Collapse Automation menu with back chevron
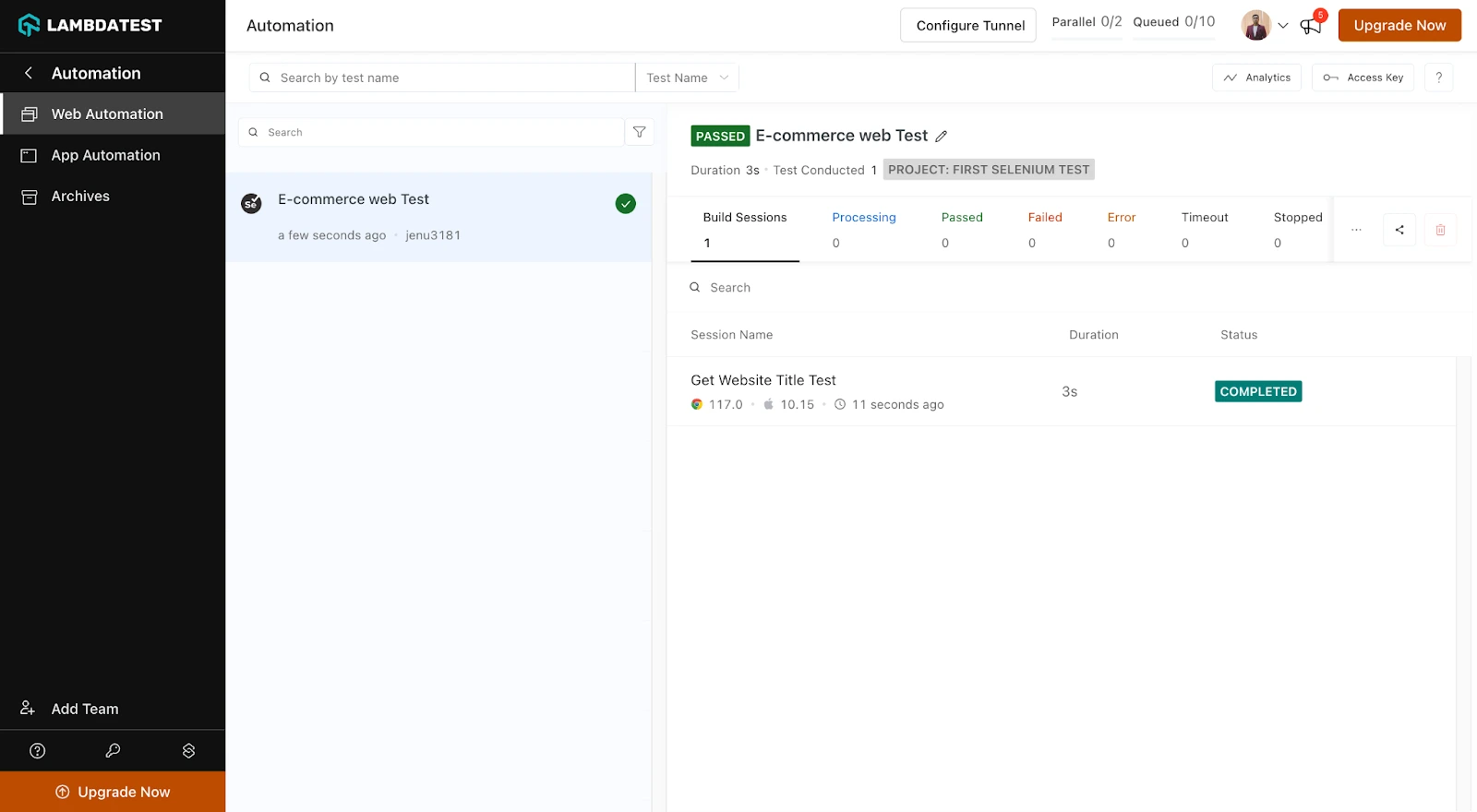This screenshot has height=812, width=1477. click(x=29, y=73)
